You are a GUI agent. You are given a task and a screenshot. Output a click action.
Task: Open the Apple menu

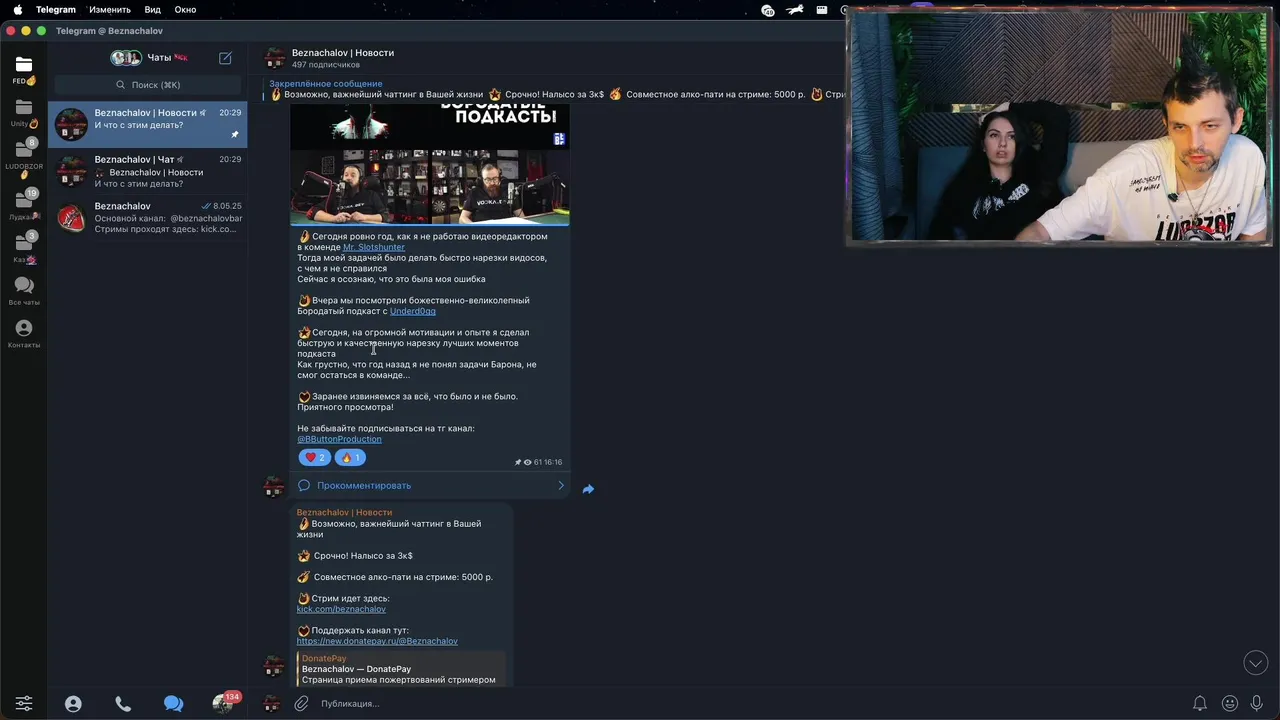pos(17,9)
